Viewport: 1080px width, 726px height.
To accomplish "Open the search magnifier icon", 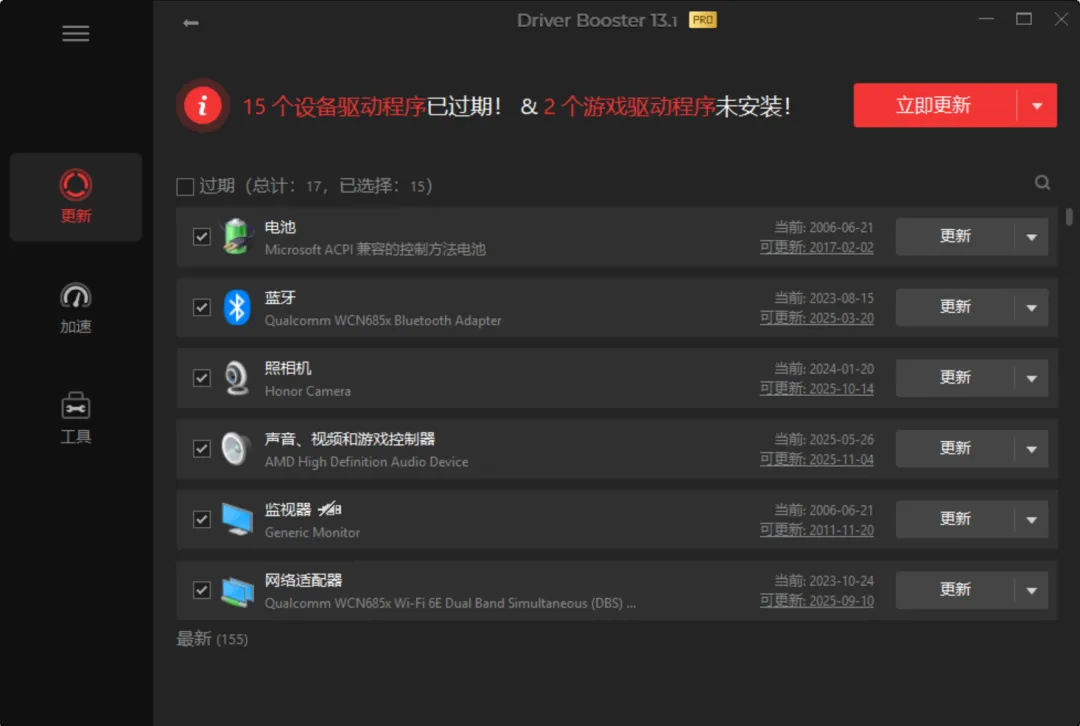I will (1042, 183).
